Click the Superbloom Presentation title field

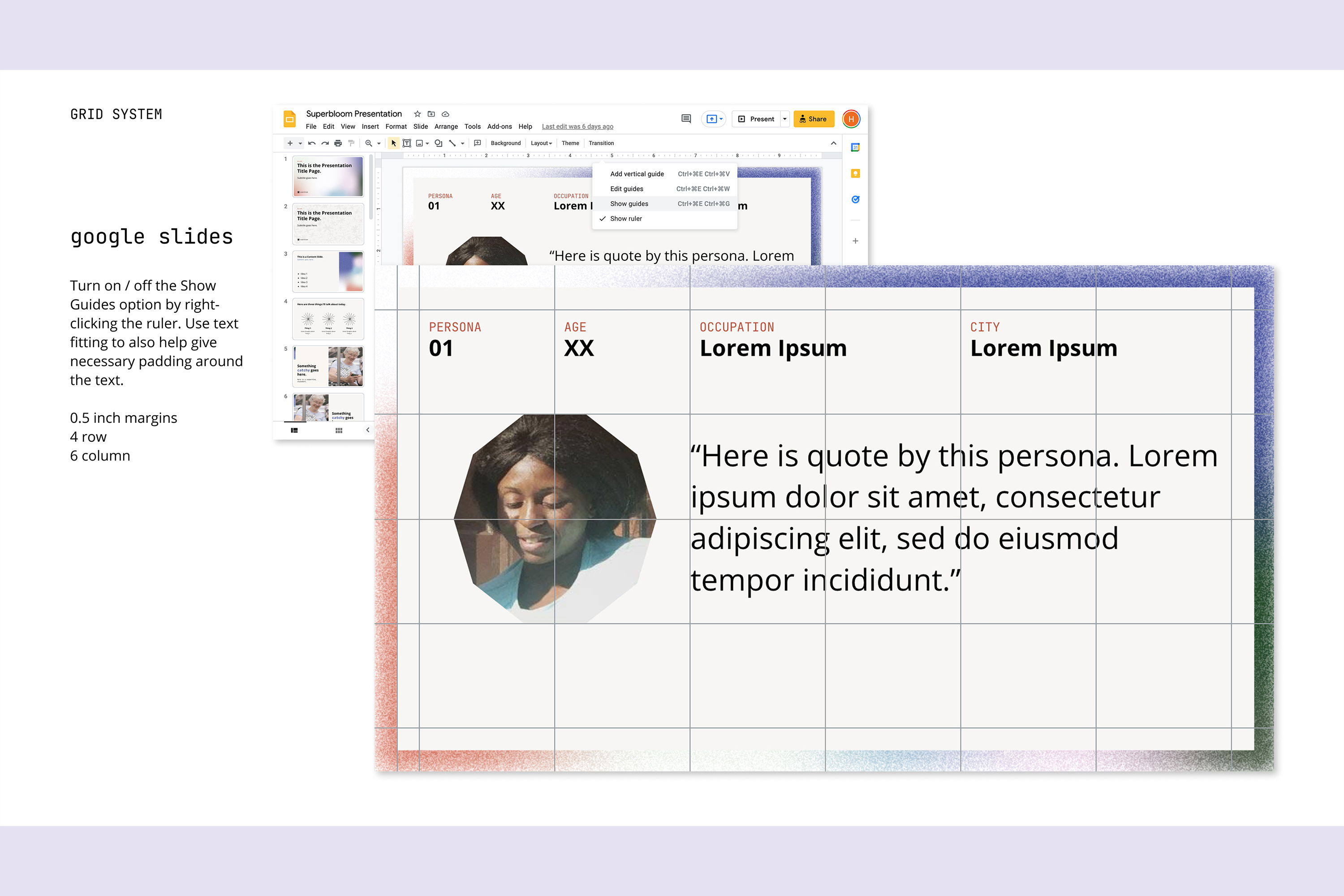pyautogui.click(x=354, y=114)
